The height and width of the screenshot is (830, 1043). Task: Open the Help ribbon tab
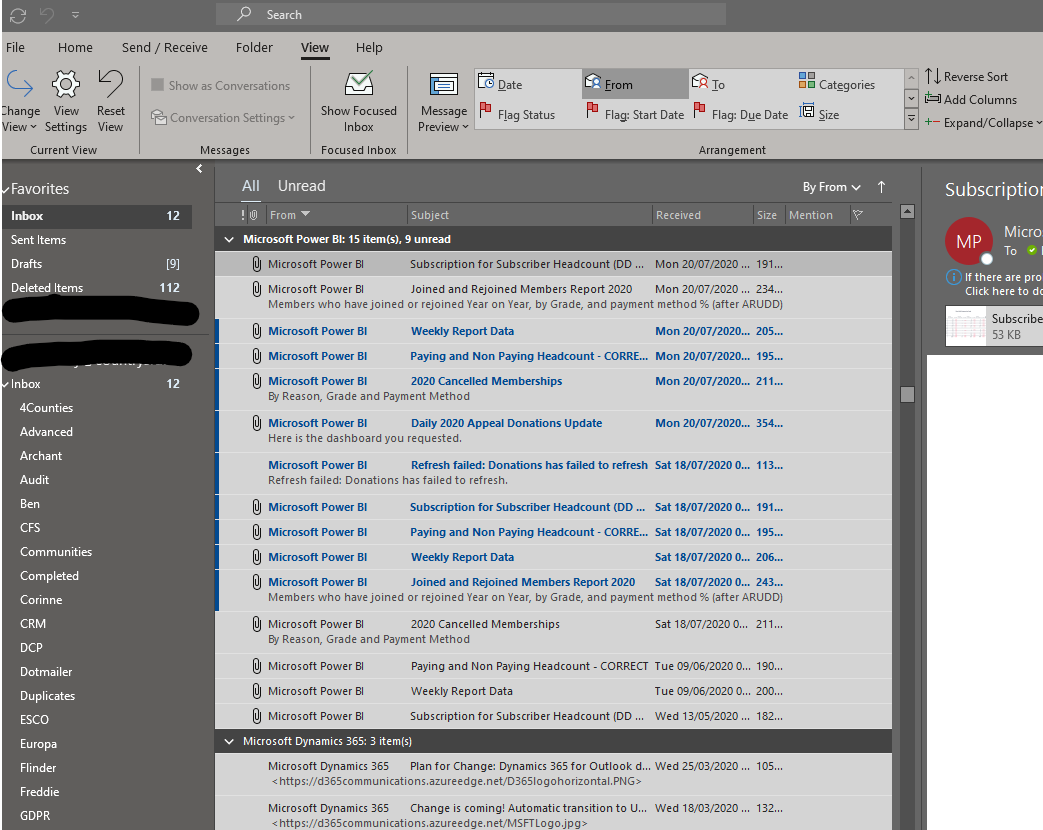(369, 47)
